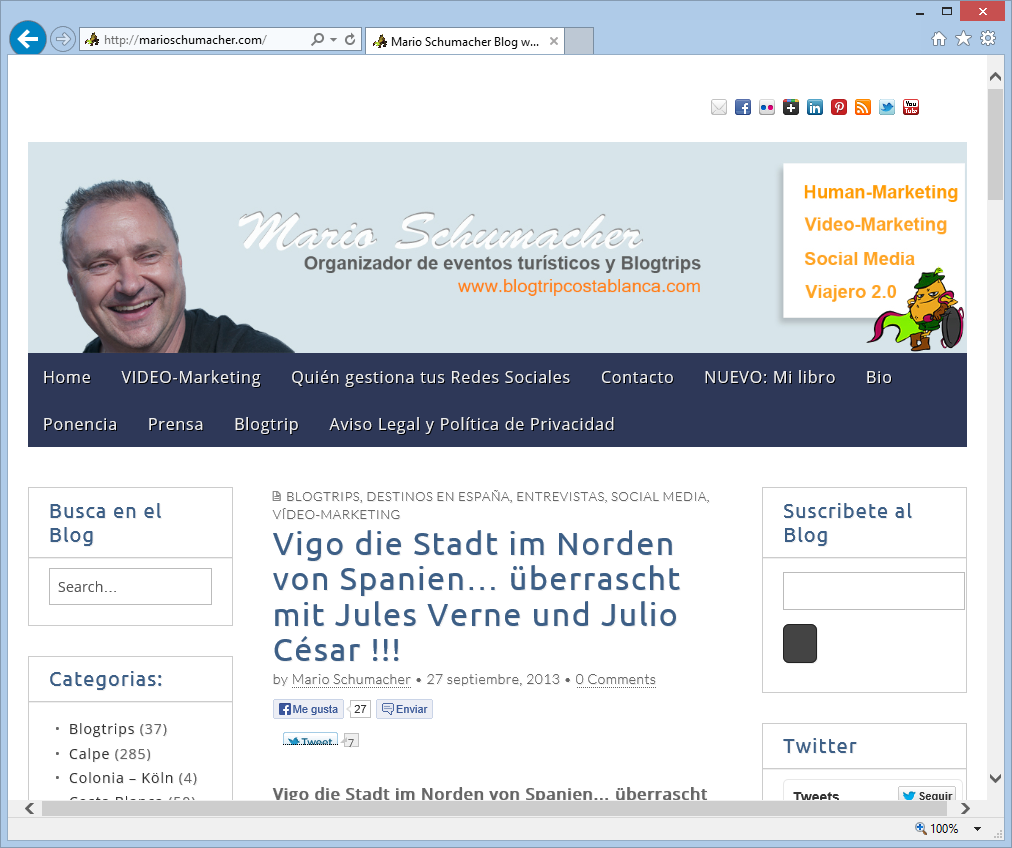Open the LinkedIn social icon

click(x=815, y=107)
